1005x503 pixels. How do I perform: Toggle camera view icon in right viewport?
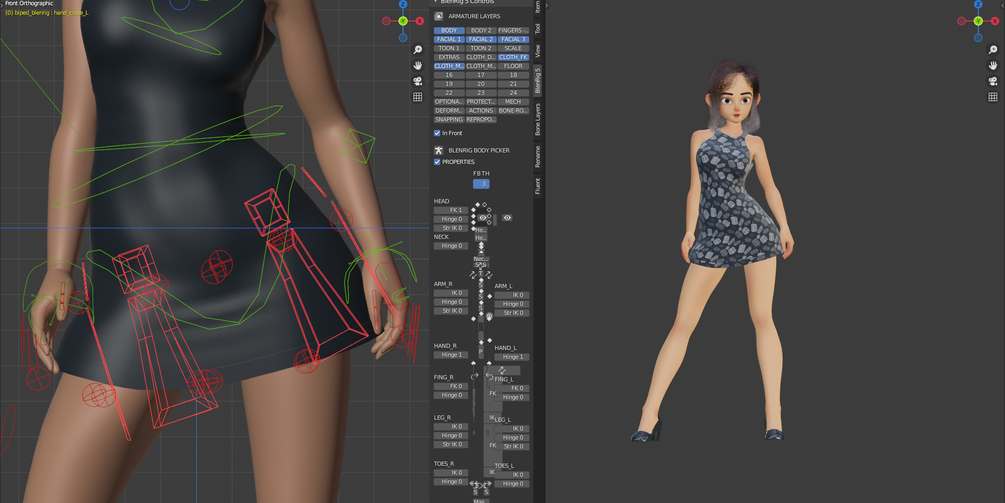click(993, 81)
